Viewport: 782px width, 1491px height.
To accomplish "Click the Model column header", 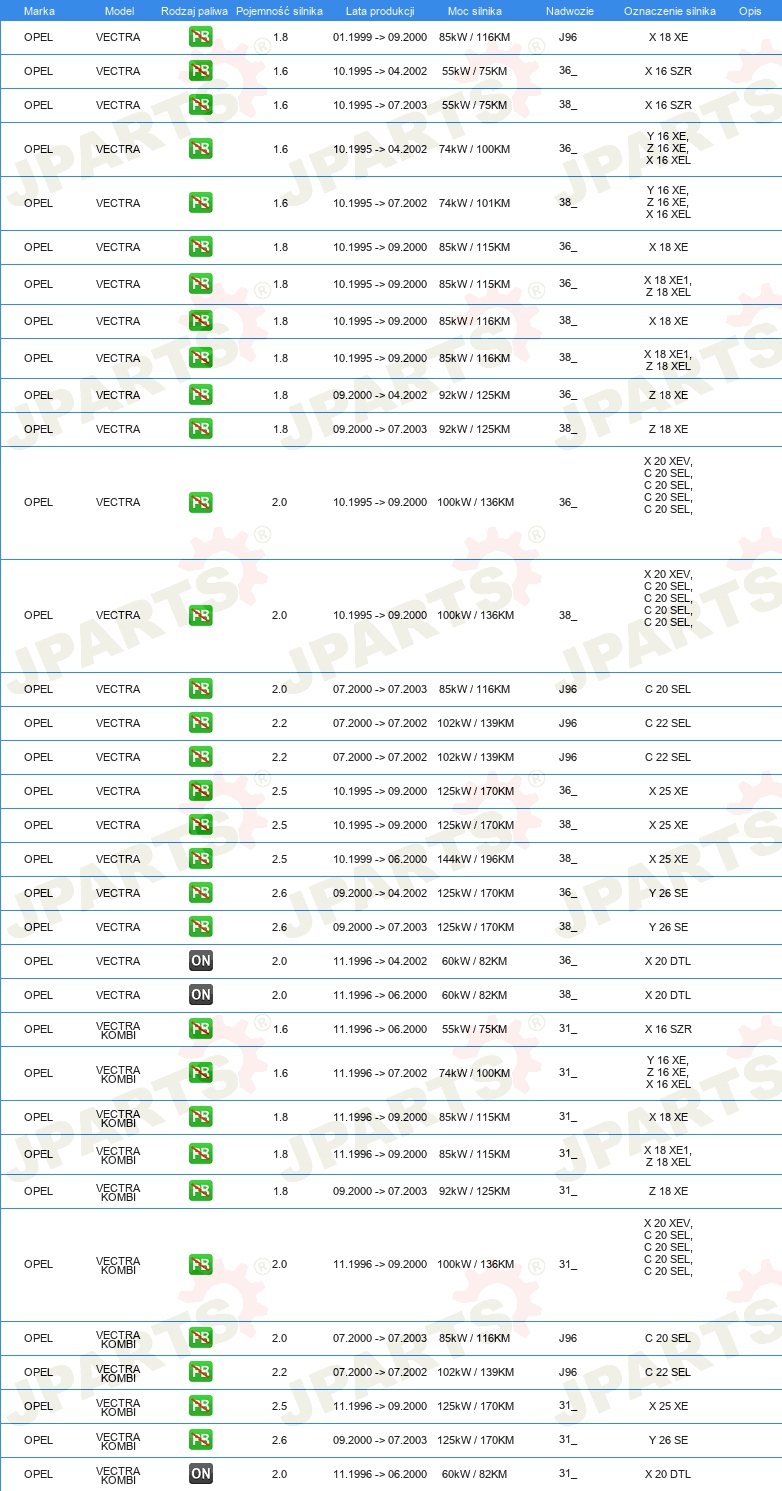I will (119, 10).
